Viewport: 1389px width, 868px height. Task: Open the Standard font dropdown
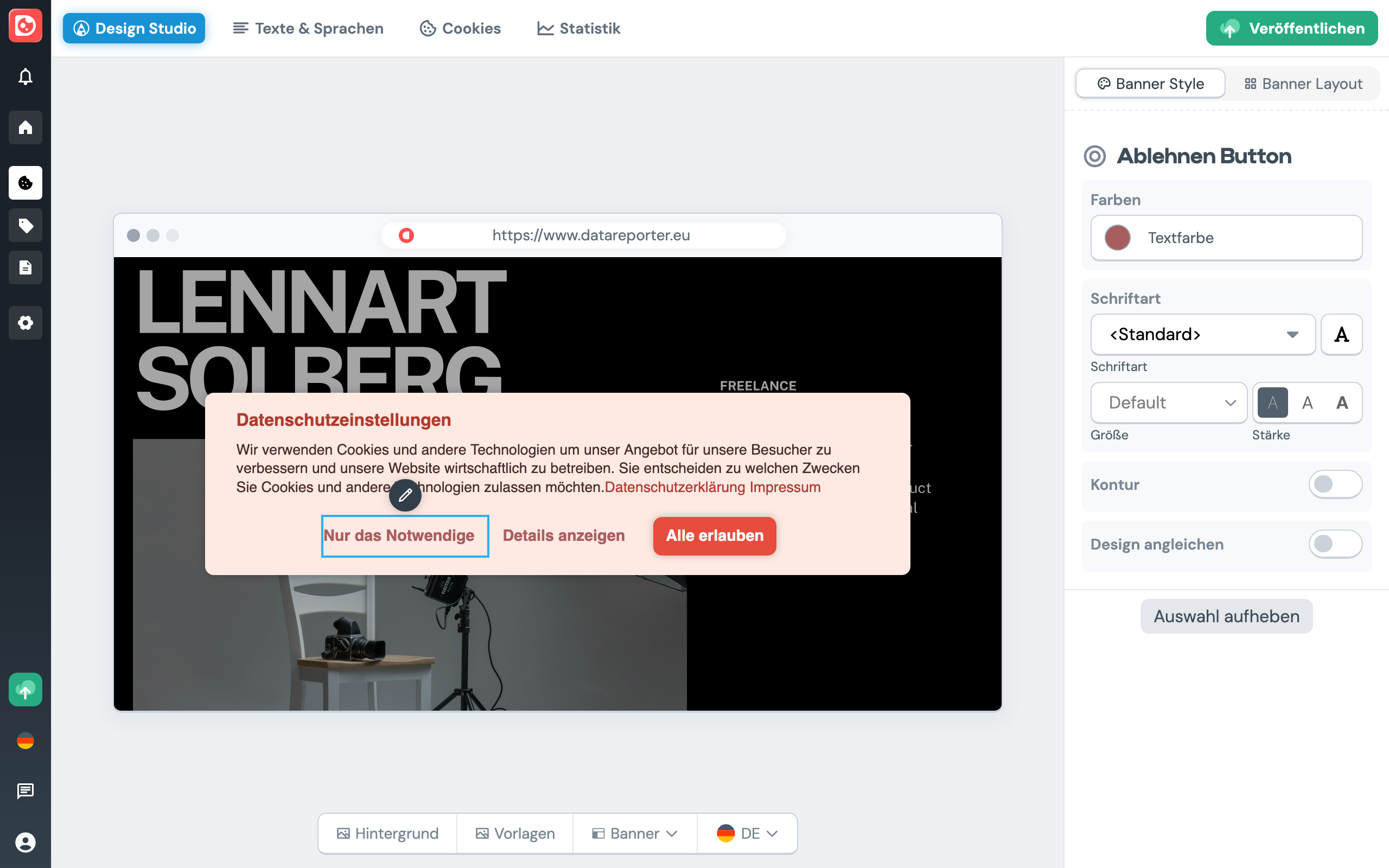click(x=1202, y=334)
